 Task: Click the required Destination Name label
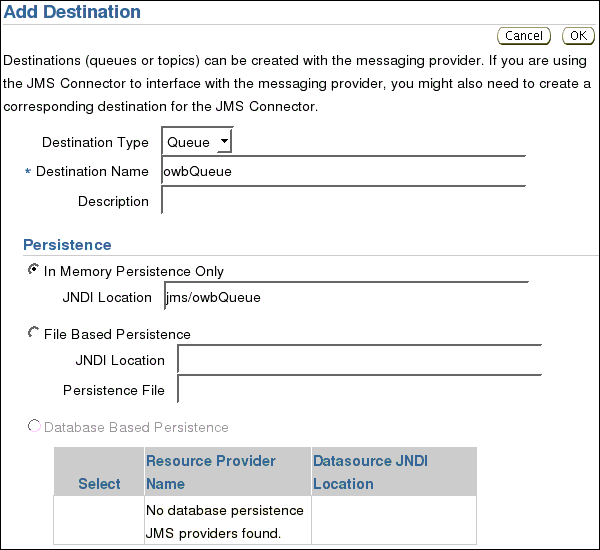click(x=92, y=172)
